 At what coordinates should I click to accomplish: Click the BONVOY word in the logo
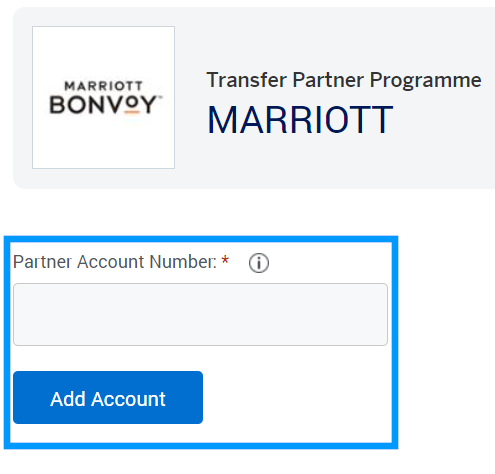tap(105, 105)
